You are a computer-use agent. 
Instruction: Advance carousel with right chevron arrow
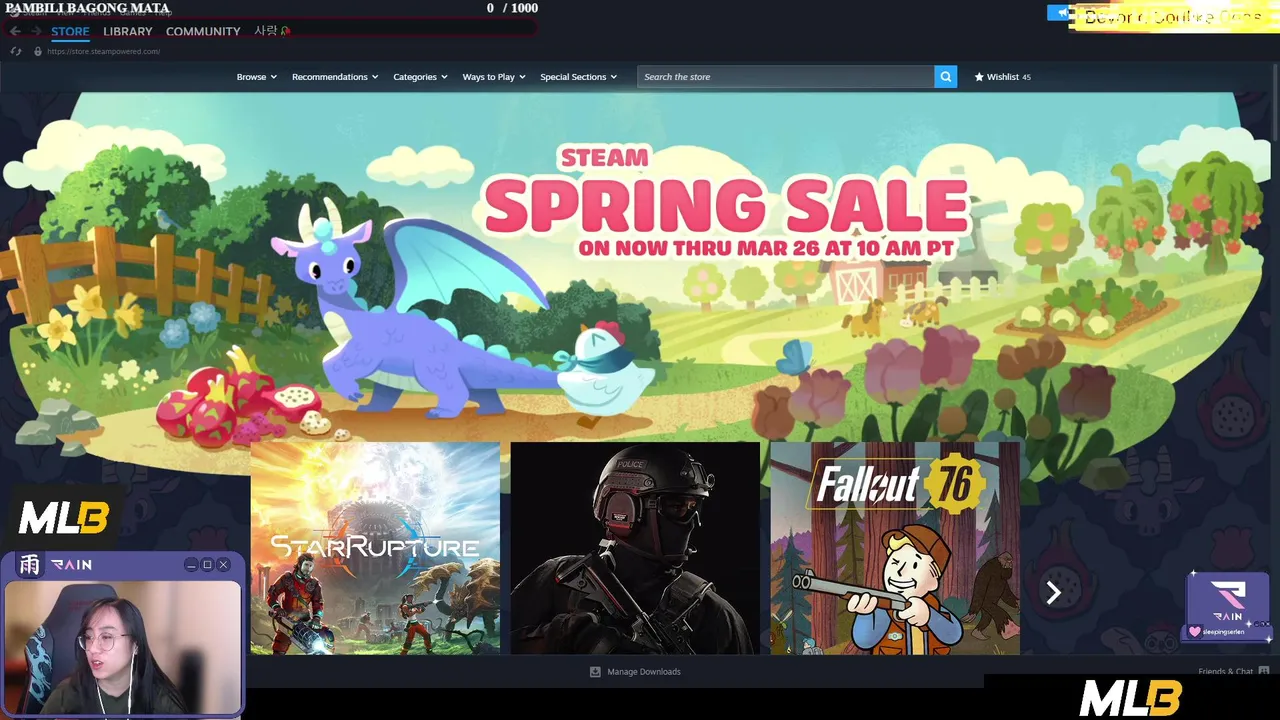tap(1053, 593)
